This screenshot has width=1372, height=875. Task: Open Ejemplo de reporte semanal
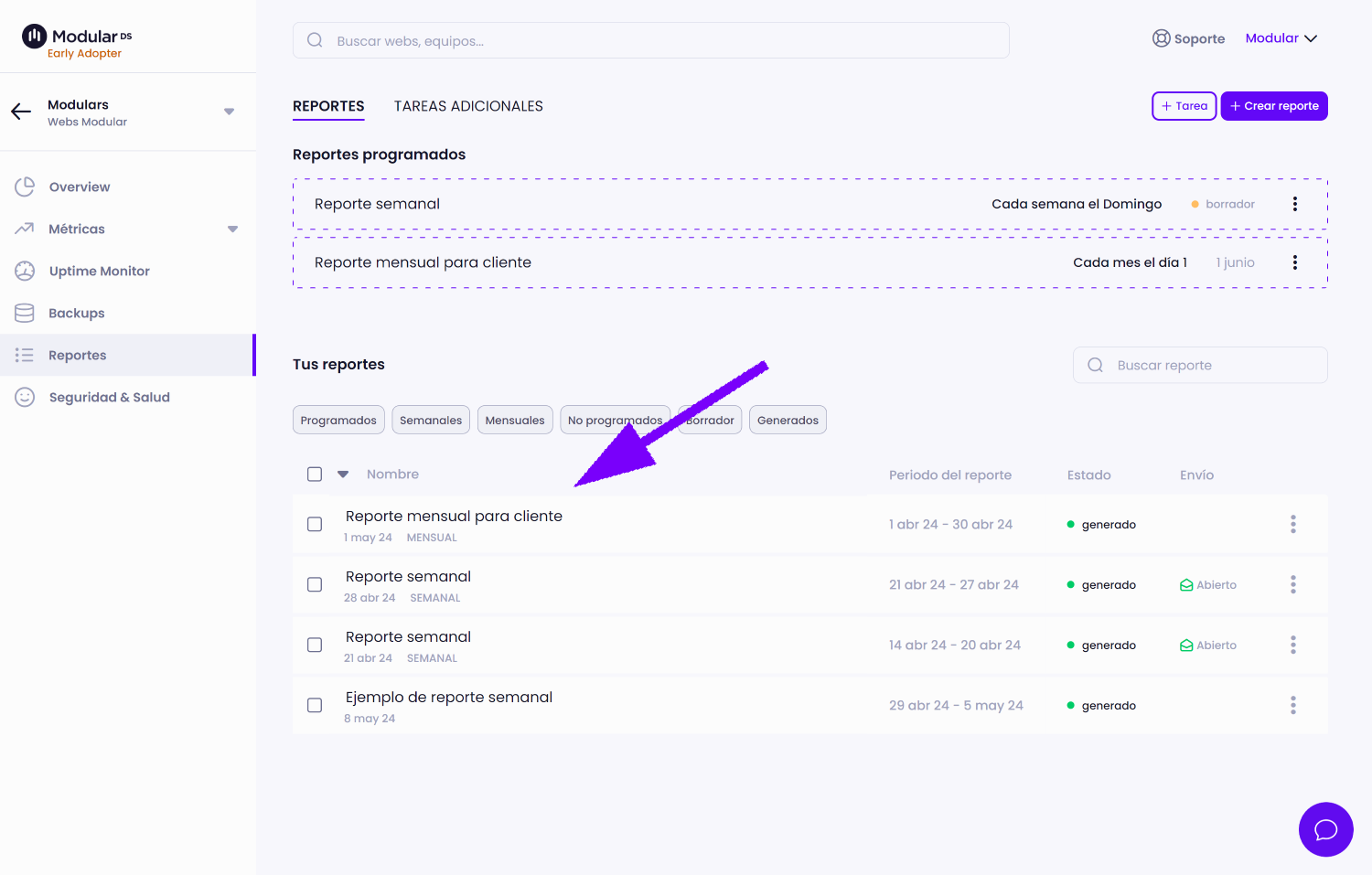[449, 697]
